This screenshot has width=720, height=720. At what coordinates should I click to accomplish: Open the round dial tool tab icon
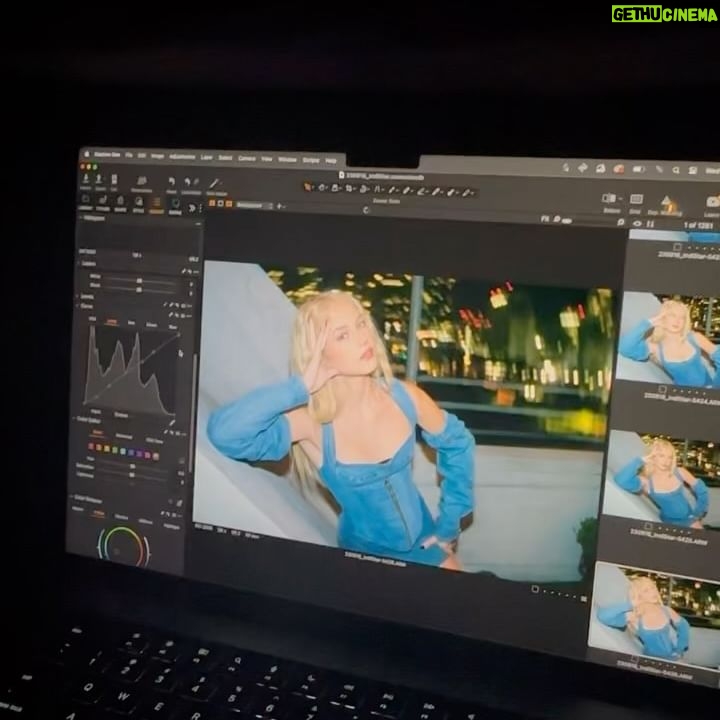coord(175,203)
